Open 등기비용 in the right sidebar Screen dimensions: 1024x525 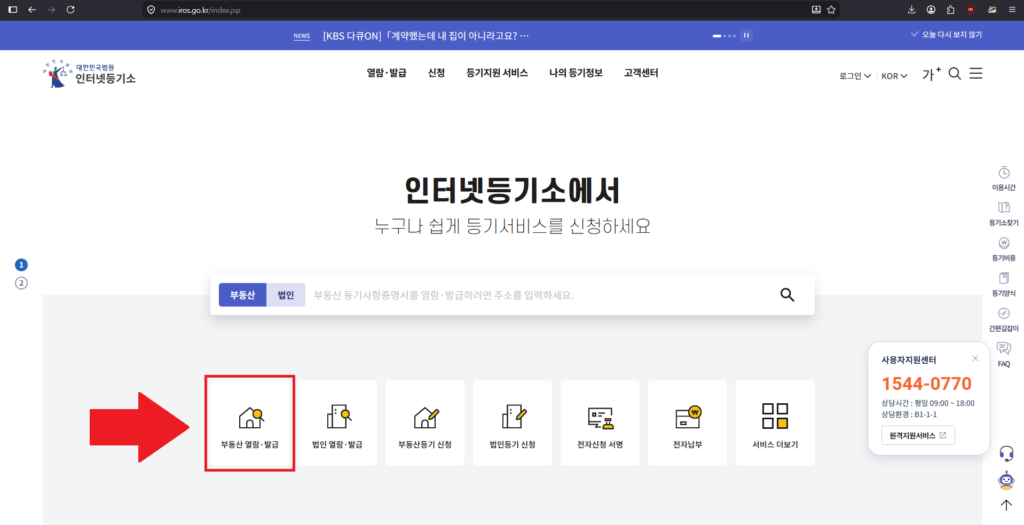click(x=1004, y=249)
